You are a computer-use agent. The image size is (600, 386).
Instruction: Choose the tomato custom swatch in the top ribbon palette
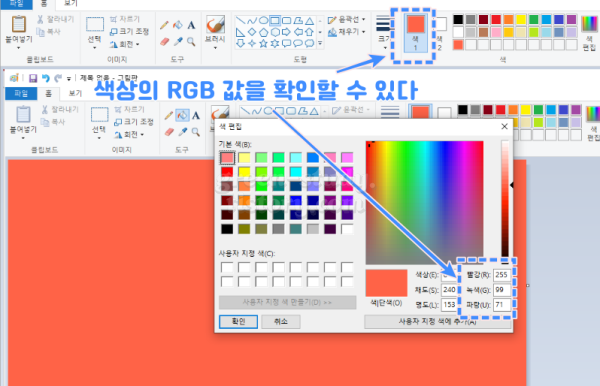pos(458,45)
